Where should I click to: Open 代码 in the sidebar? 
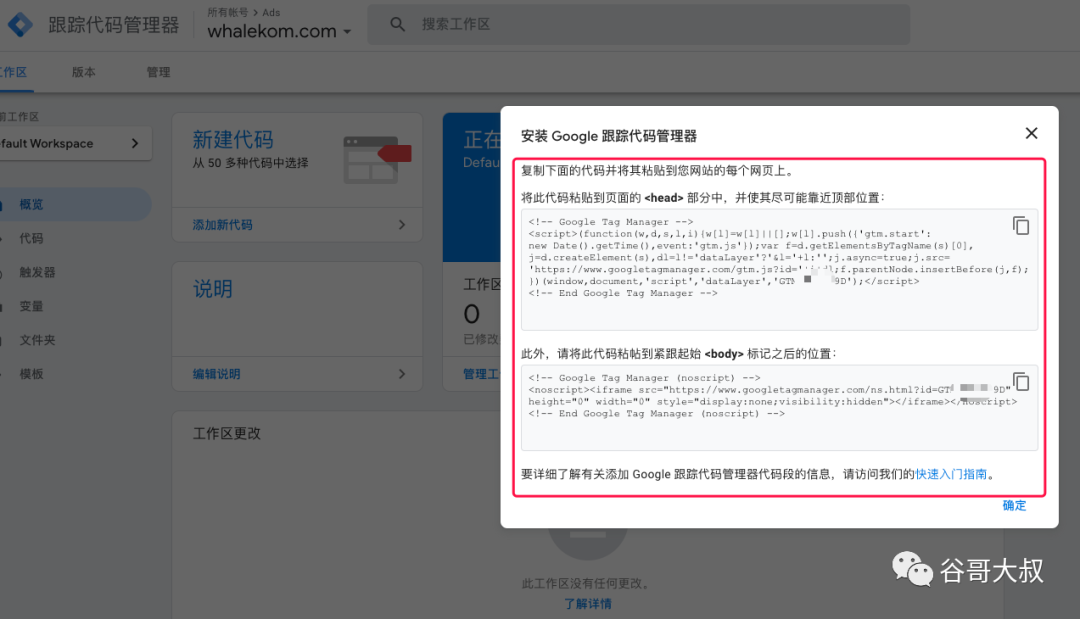[32, 238]
